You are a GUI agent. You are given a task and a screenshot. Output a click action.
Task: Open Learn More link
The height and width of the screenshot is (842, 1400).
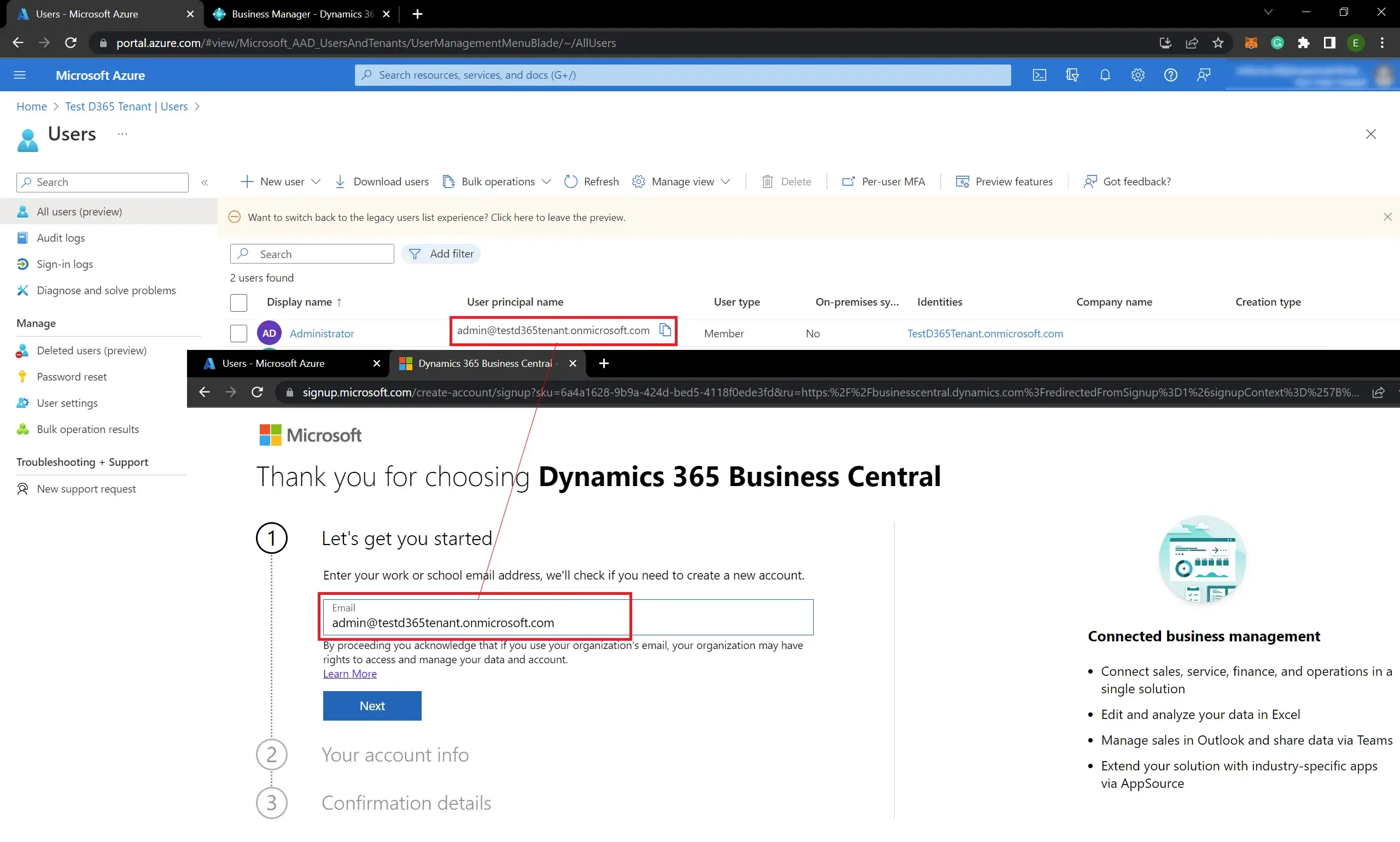[x=349, y=674]
